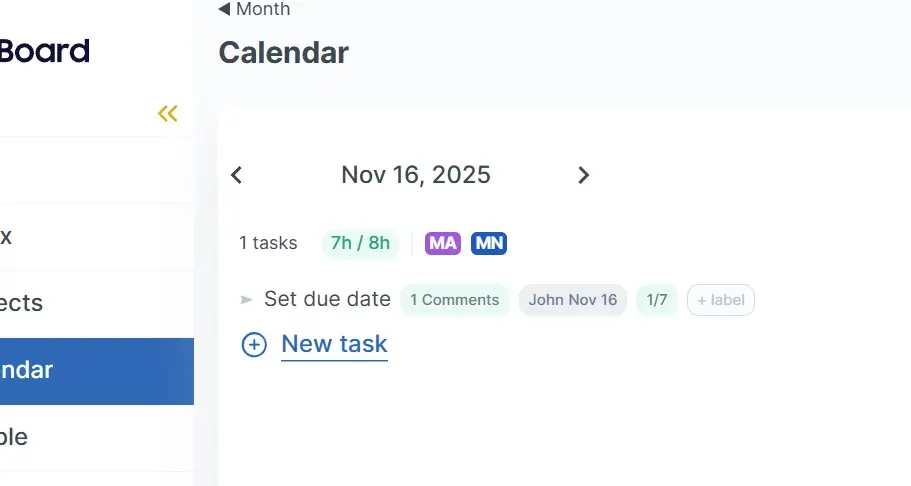Image resolution: width=911 pixels, height=486 pixels.
Task: Click the purple MA avatar badge
Action: coord(443,243)
